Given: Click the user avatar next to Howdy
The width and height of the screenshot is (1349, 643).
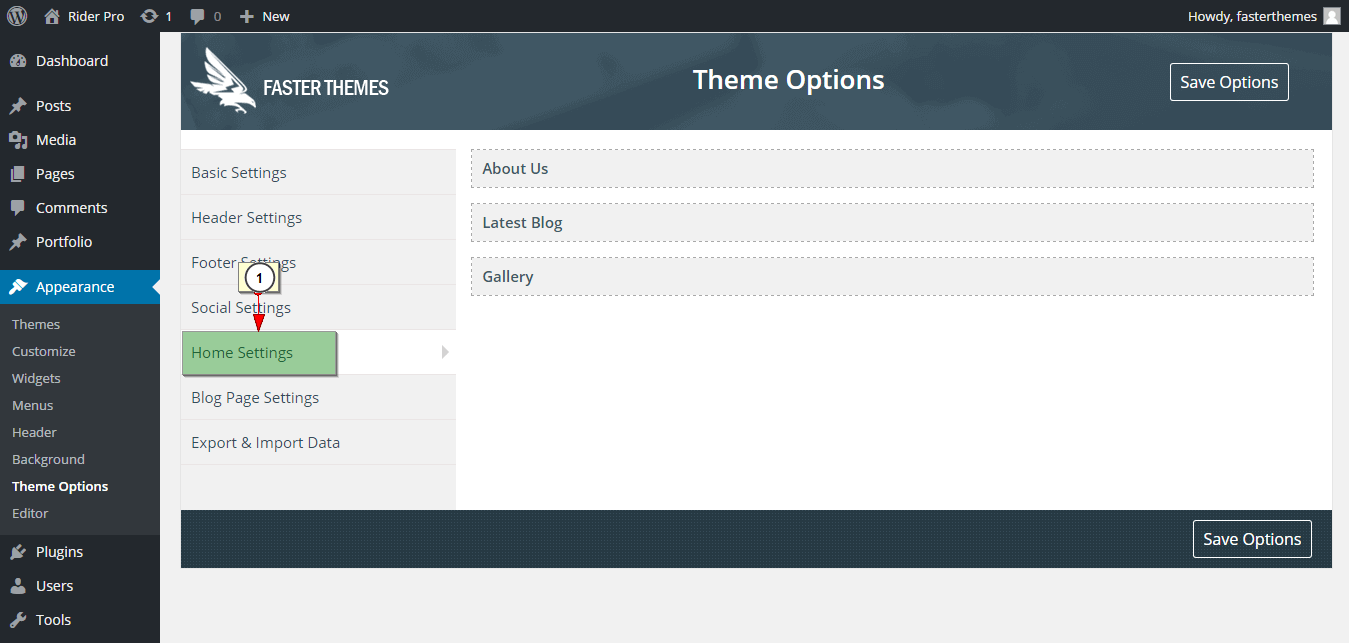Looking at the screenshot, I should pos(1331,16).
